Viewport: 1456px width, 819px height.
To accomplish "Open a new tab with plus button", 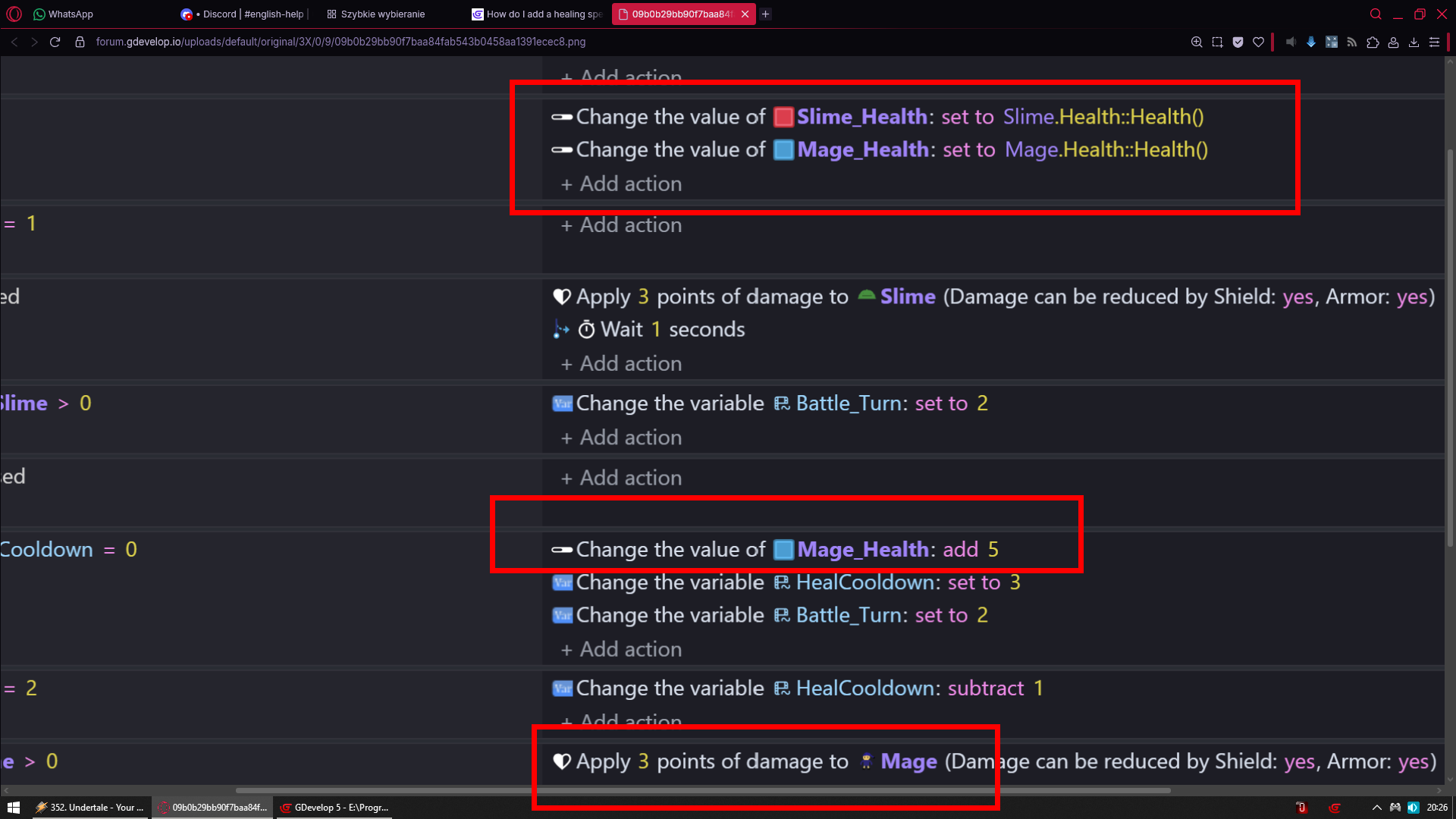I will (766, 14).
